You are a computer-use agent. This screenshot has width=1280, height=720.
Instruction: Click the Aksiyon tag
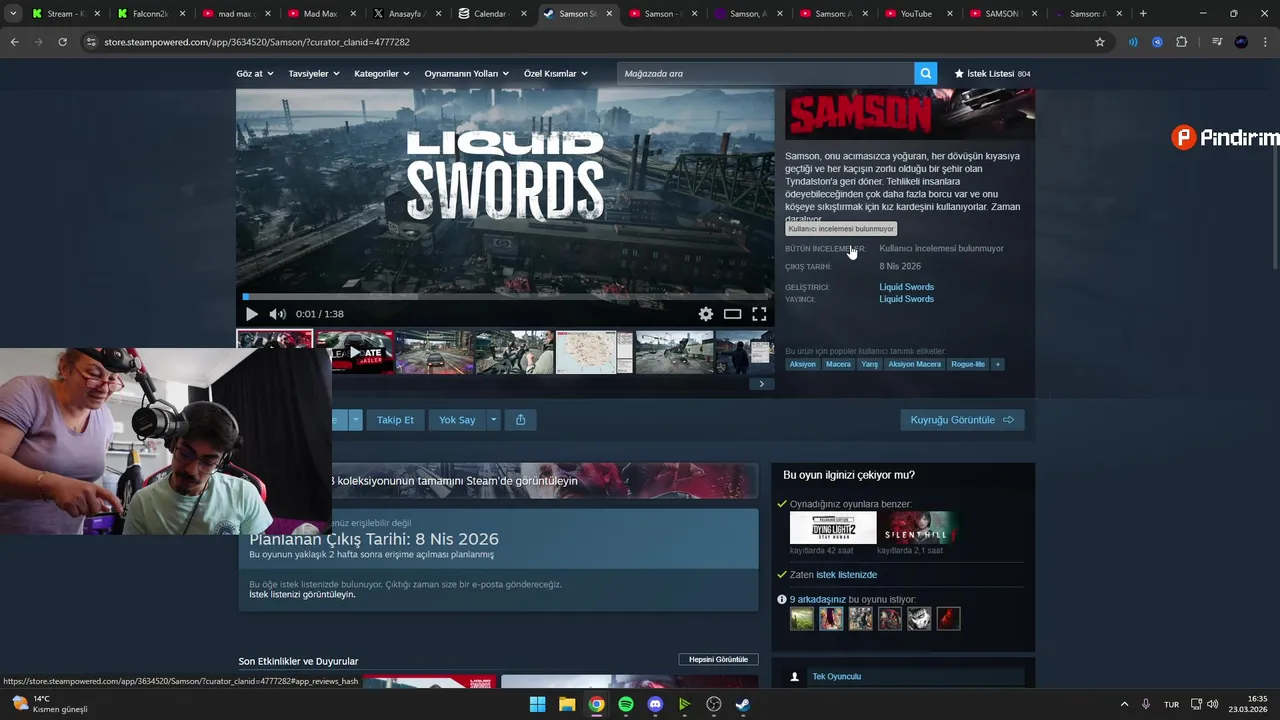coord(803,364)
